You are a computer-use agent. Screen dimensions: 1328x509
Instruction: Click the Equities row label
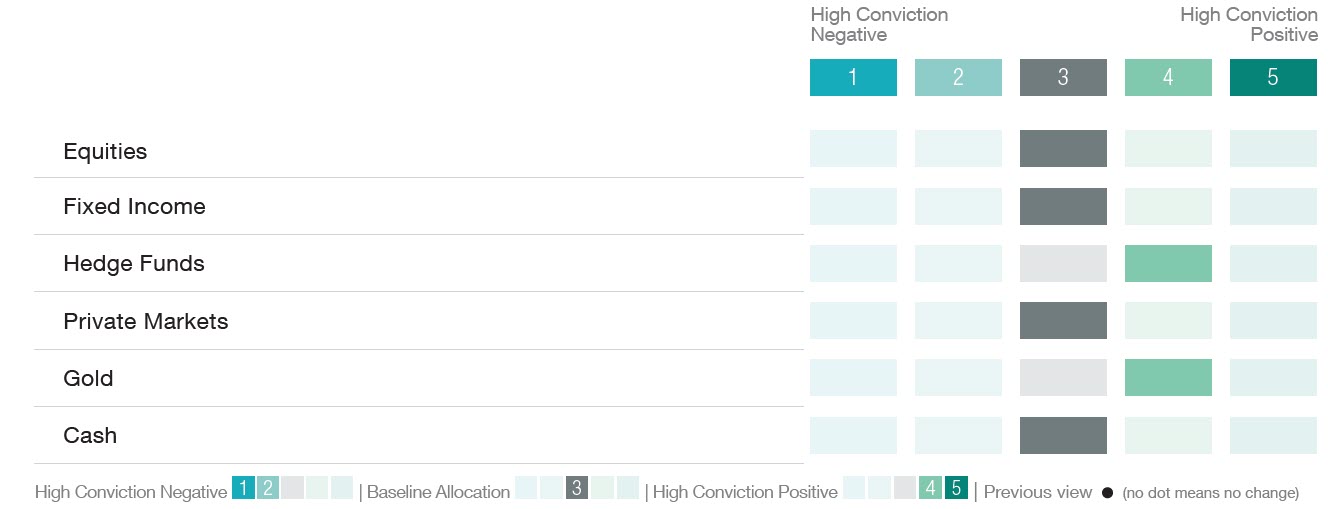pyautogui.click(x=105, y=152)
